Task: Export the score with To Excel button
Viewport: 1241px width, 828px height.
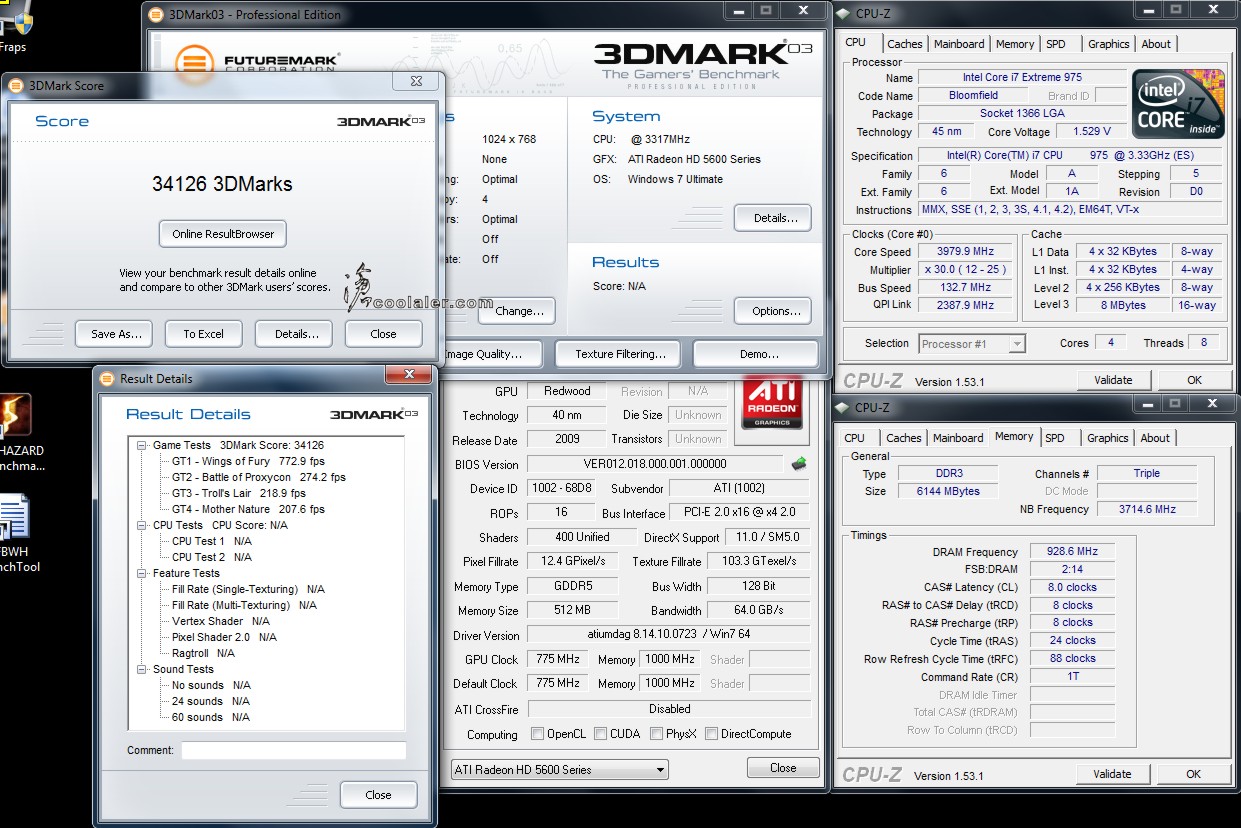Action: click(x=203, y=334)
